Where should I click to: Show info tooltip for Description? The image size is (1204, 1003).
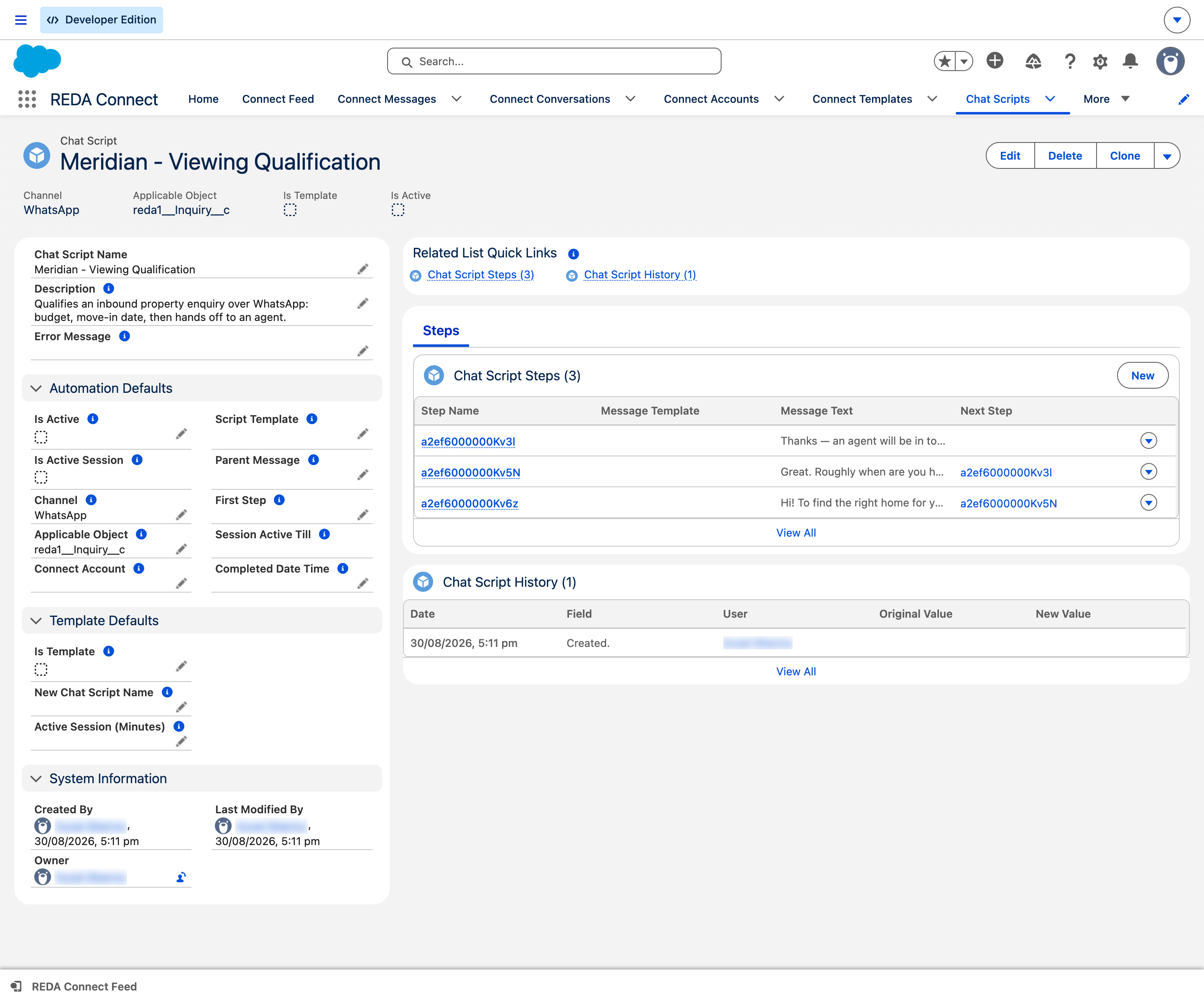(108, 288)
